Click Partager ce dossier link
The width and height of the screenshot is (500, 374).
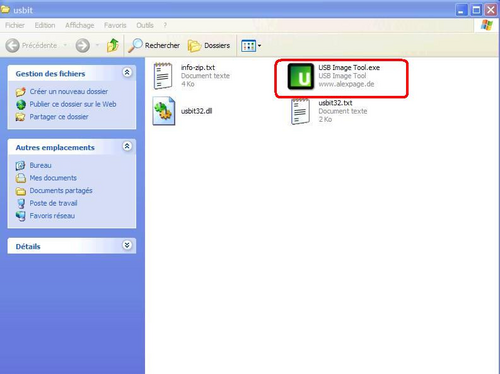[x=59, y=117]
